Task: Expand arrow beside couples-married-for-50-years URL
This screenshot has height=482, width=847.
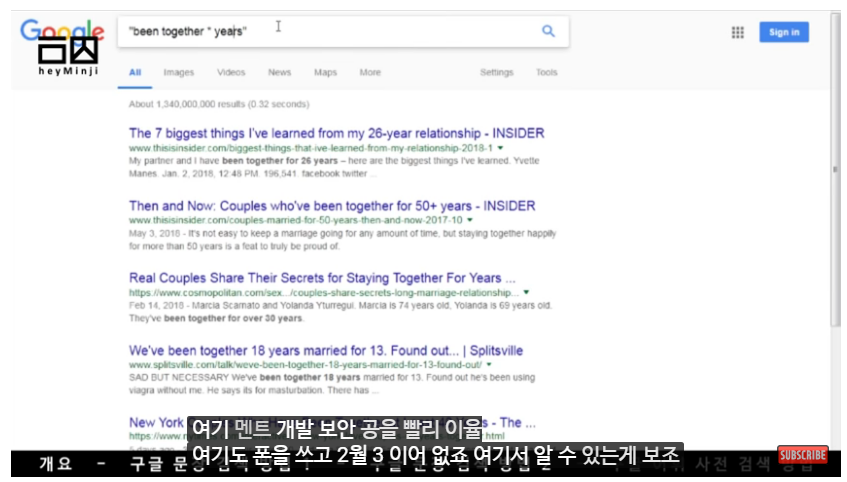Action: pyautogui.click(x=470, y=220)
